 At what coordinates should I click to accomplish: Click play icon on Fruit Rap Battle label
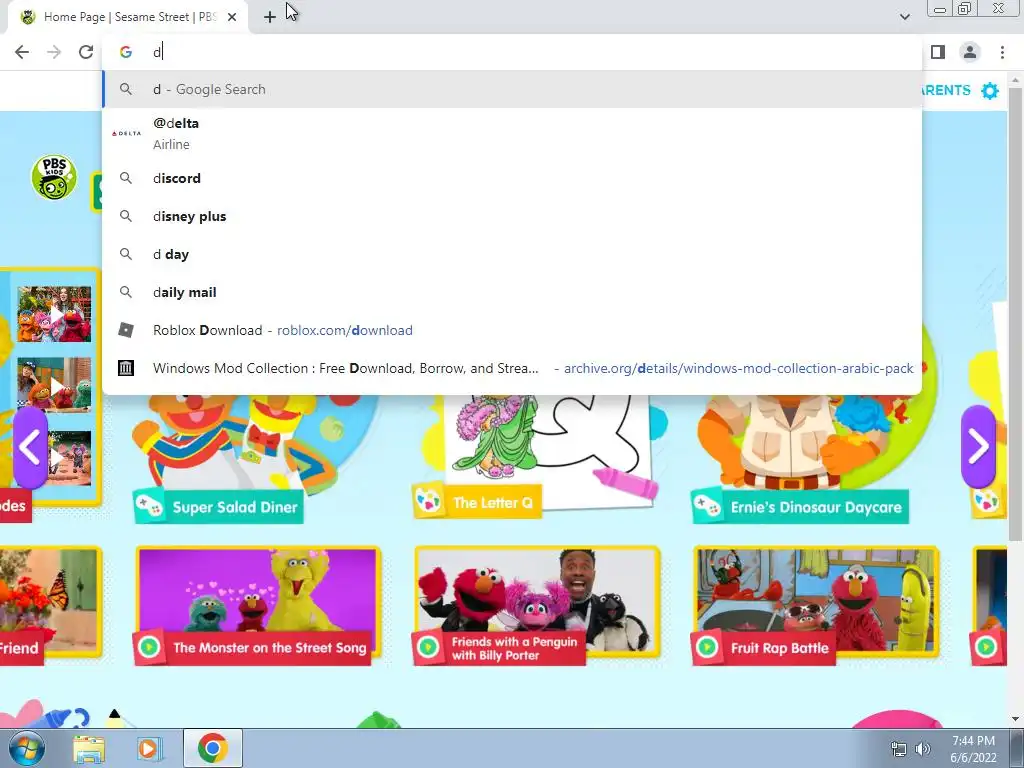[707, 647]
